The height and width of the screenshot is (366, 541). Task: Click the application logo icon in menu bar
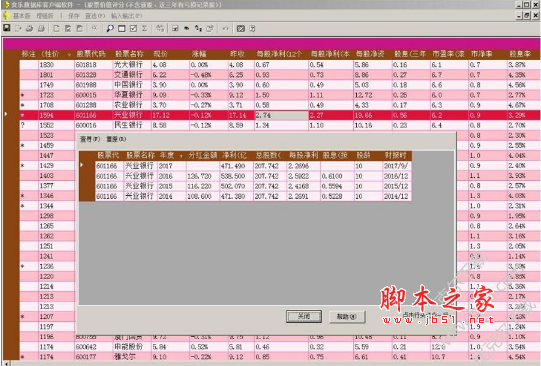point(6,16)
